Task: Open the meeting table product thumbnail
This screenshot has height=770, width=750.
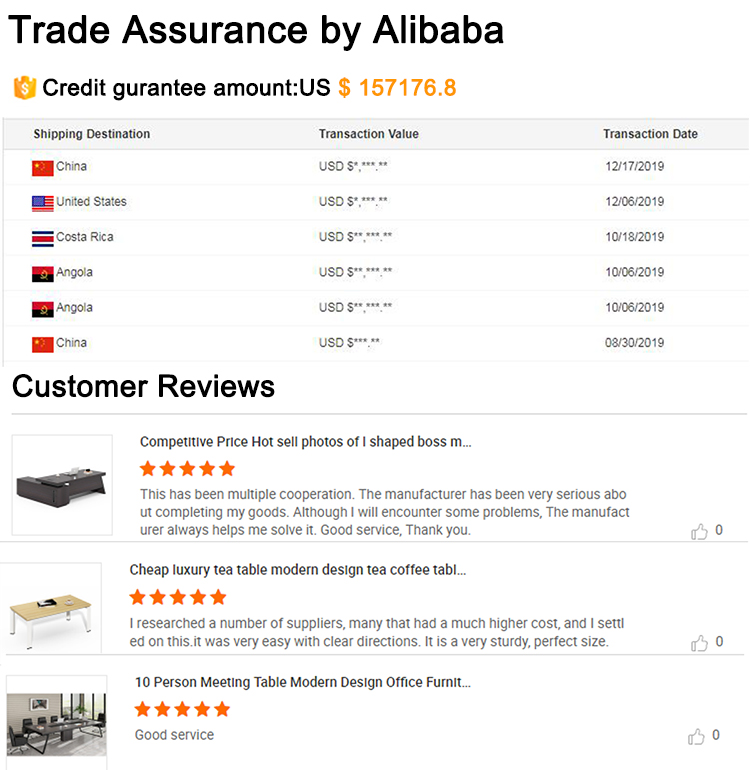Action: (56, 720)
